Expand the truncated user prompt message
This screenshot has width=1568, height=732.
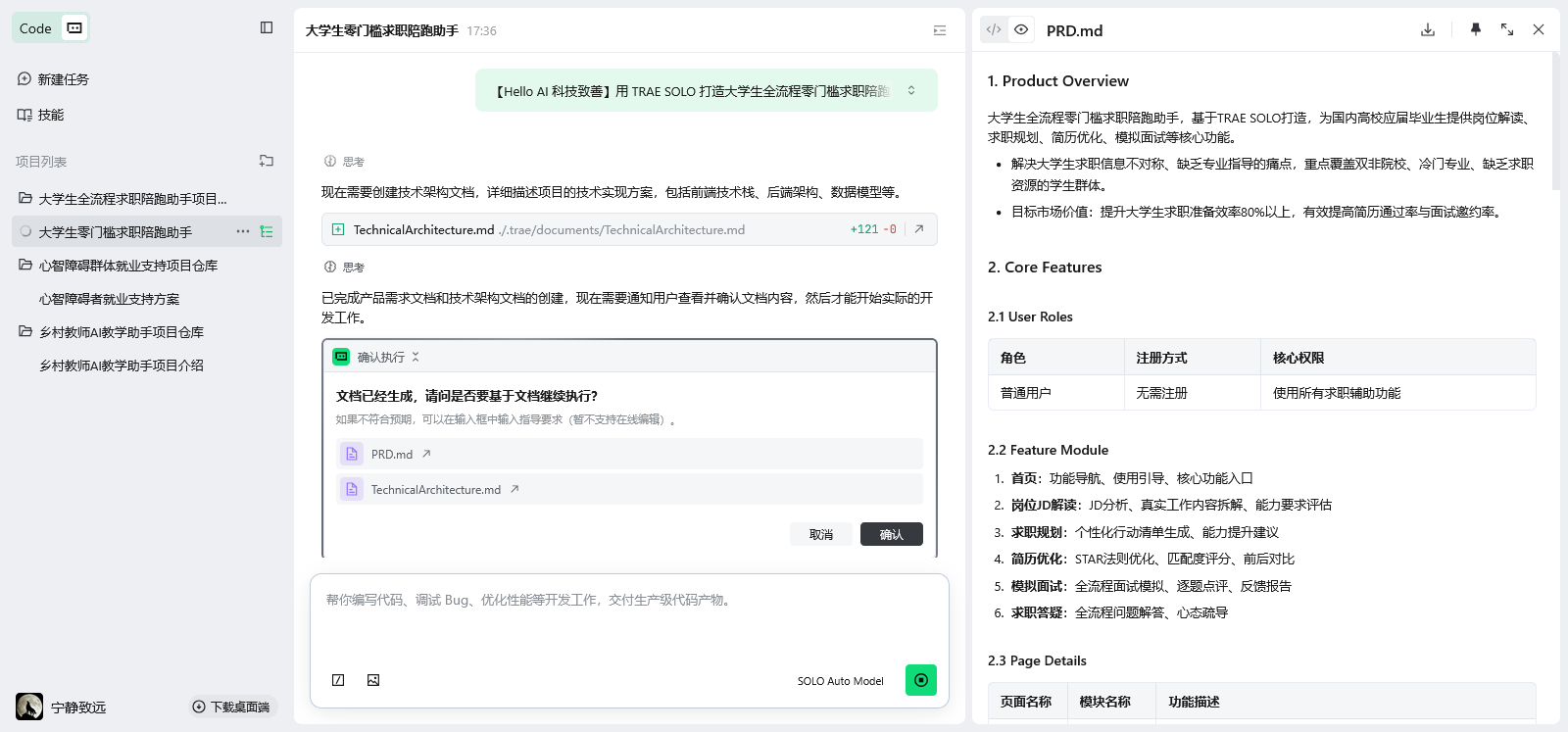tap(911, 90)
